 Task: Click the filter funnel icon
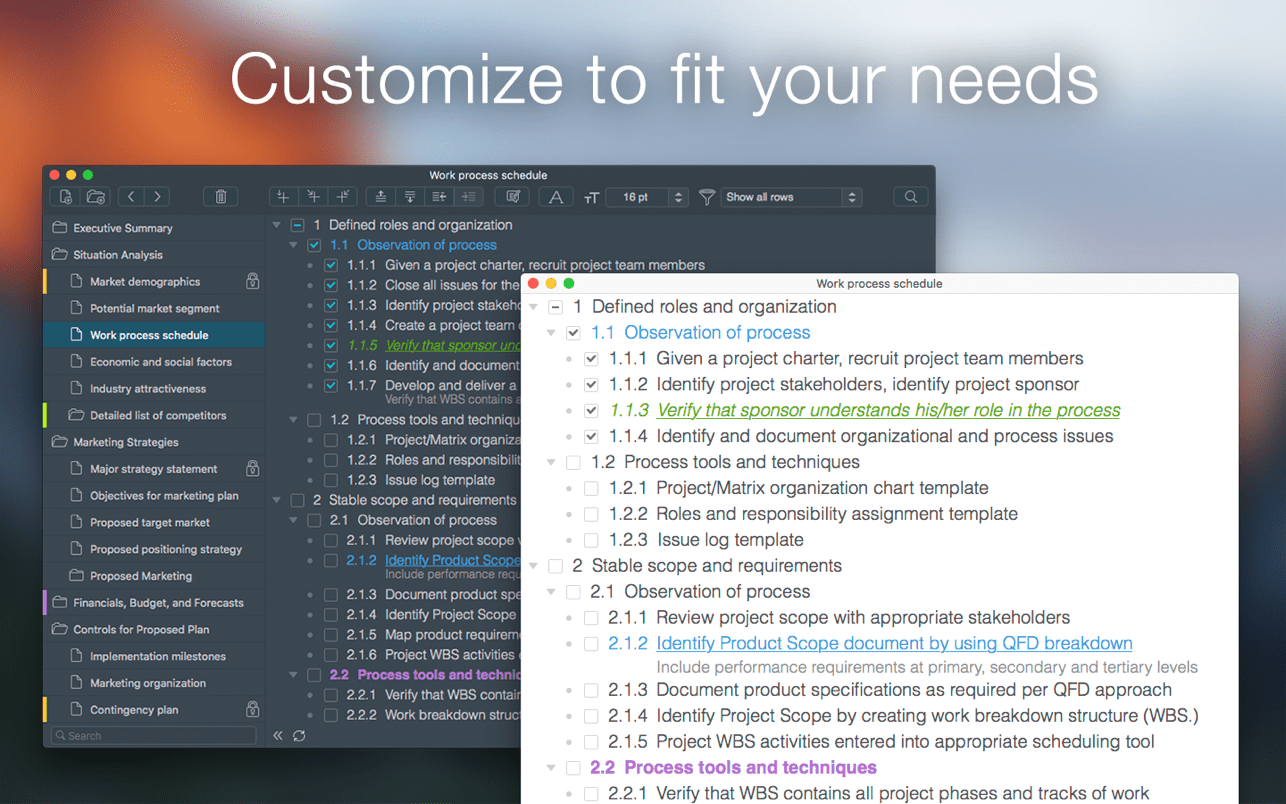707,197
